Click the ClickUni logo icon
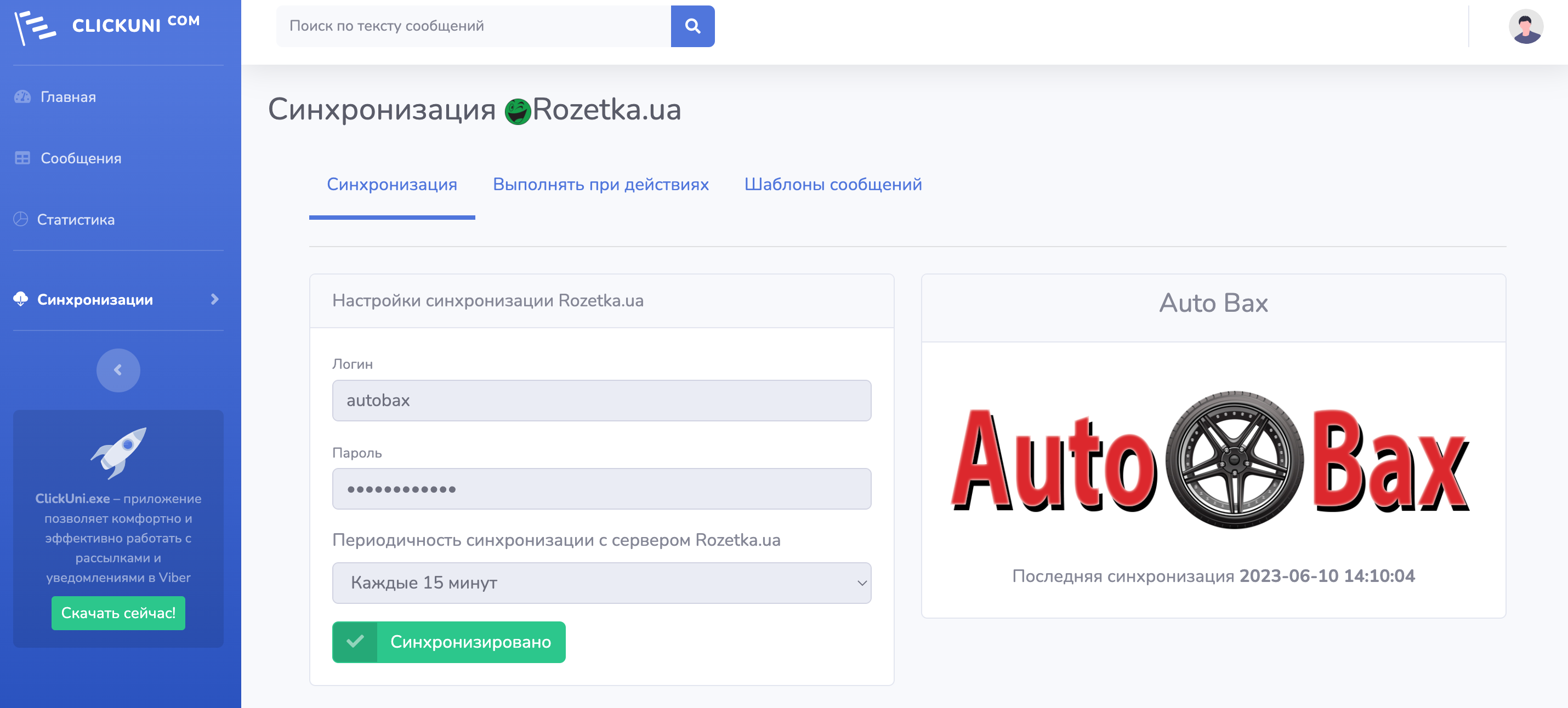 coord(35,27)
